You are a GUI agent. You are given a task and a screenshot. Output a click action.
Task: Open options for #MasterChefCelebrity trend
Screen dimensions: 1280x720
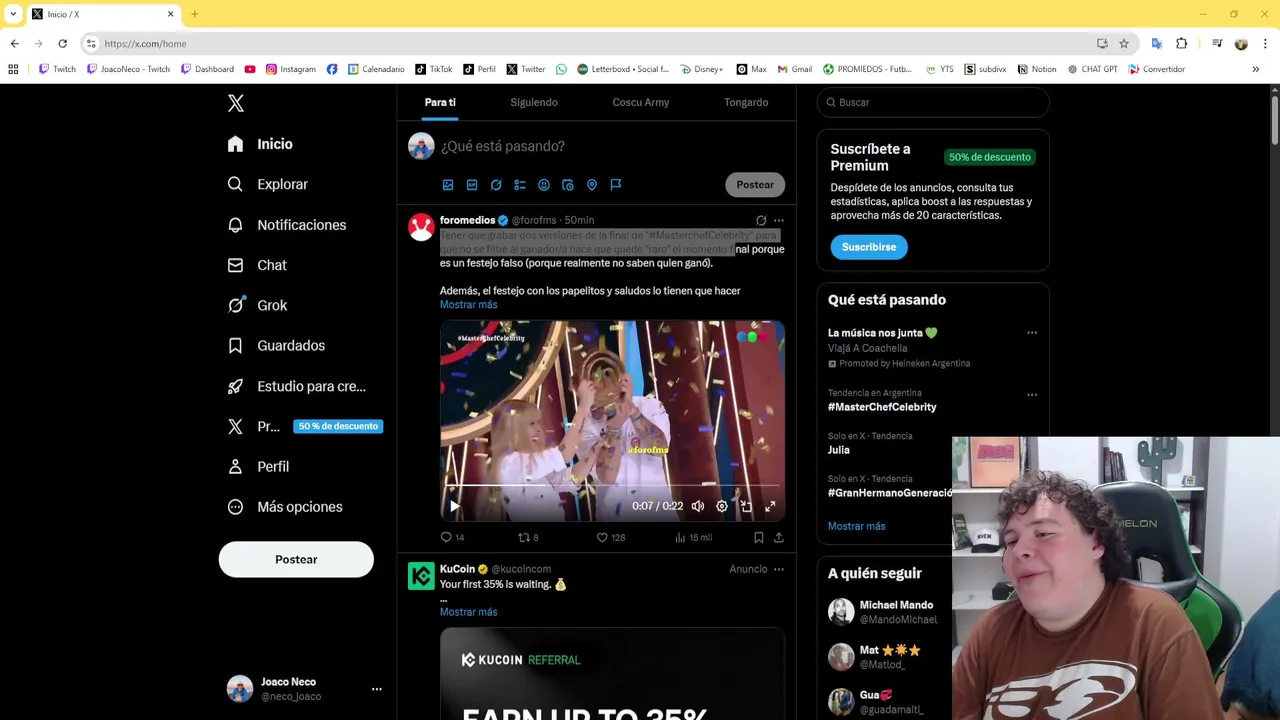point(1032,395)
